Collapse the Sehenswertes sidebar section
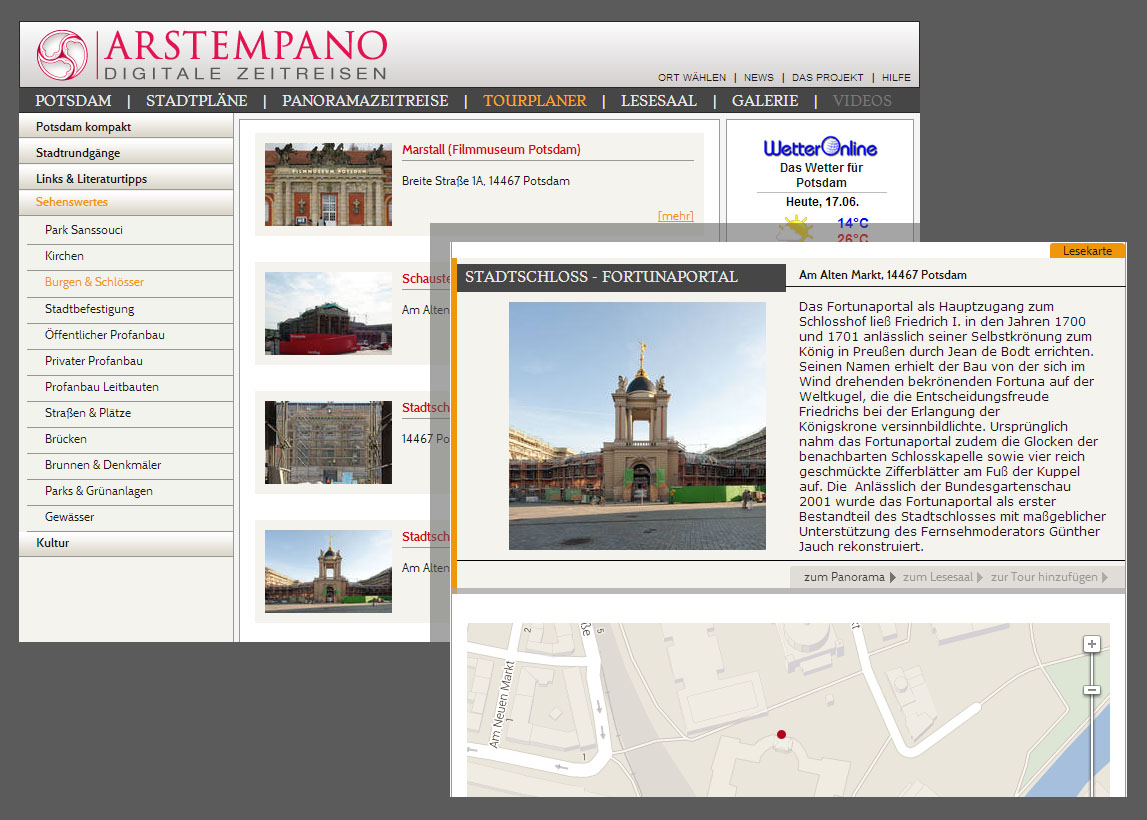This screenshot has width=1147, height=820. 126,202
